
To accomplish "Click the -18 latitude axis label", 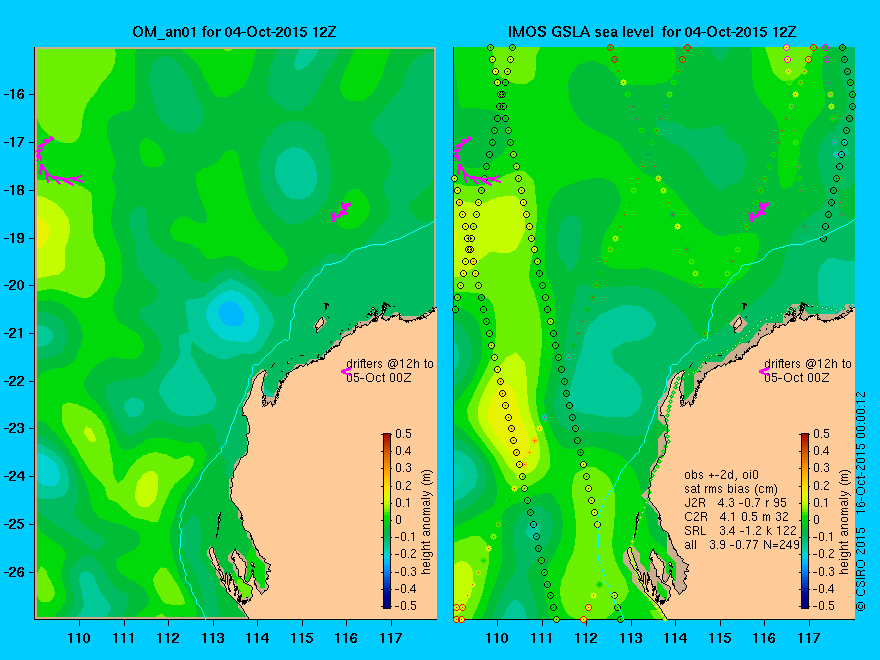I will 14,190.
